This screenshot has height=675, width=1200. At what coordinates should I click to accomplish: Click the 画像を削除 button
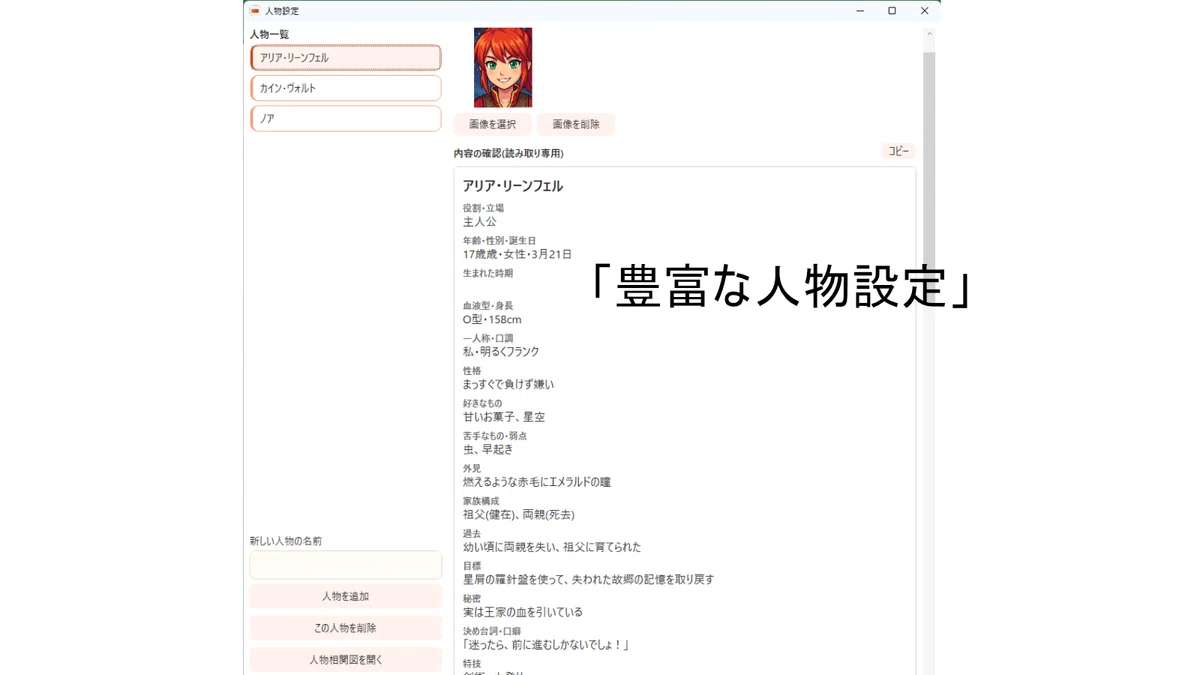[x=576, y=124]
